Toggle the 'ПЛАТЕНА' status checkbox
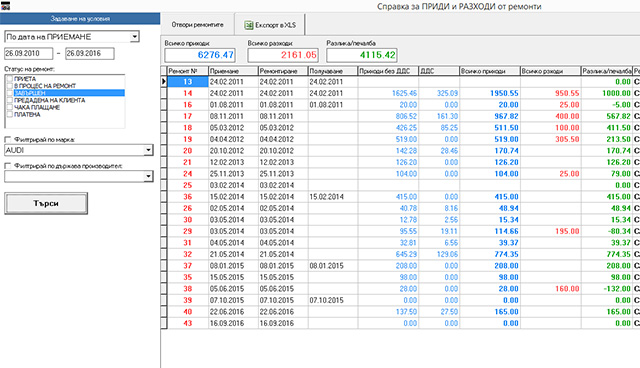This screenshot has width=640, height=368. [9, 114]
